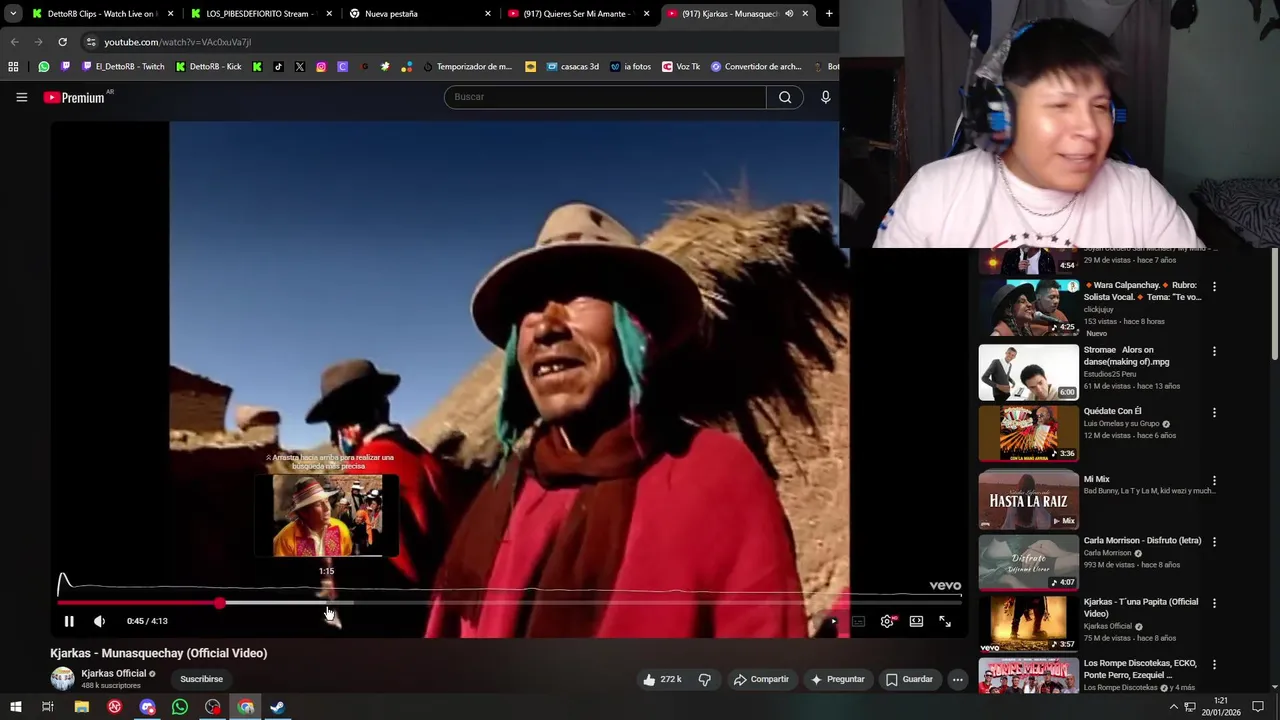Screen dimensions: 1280x720
Task: Start voice search with microphone icon
Action: [x=825, y=97]
